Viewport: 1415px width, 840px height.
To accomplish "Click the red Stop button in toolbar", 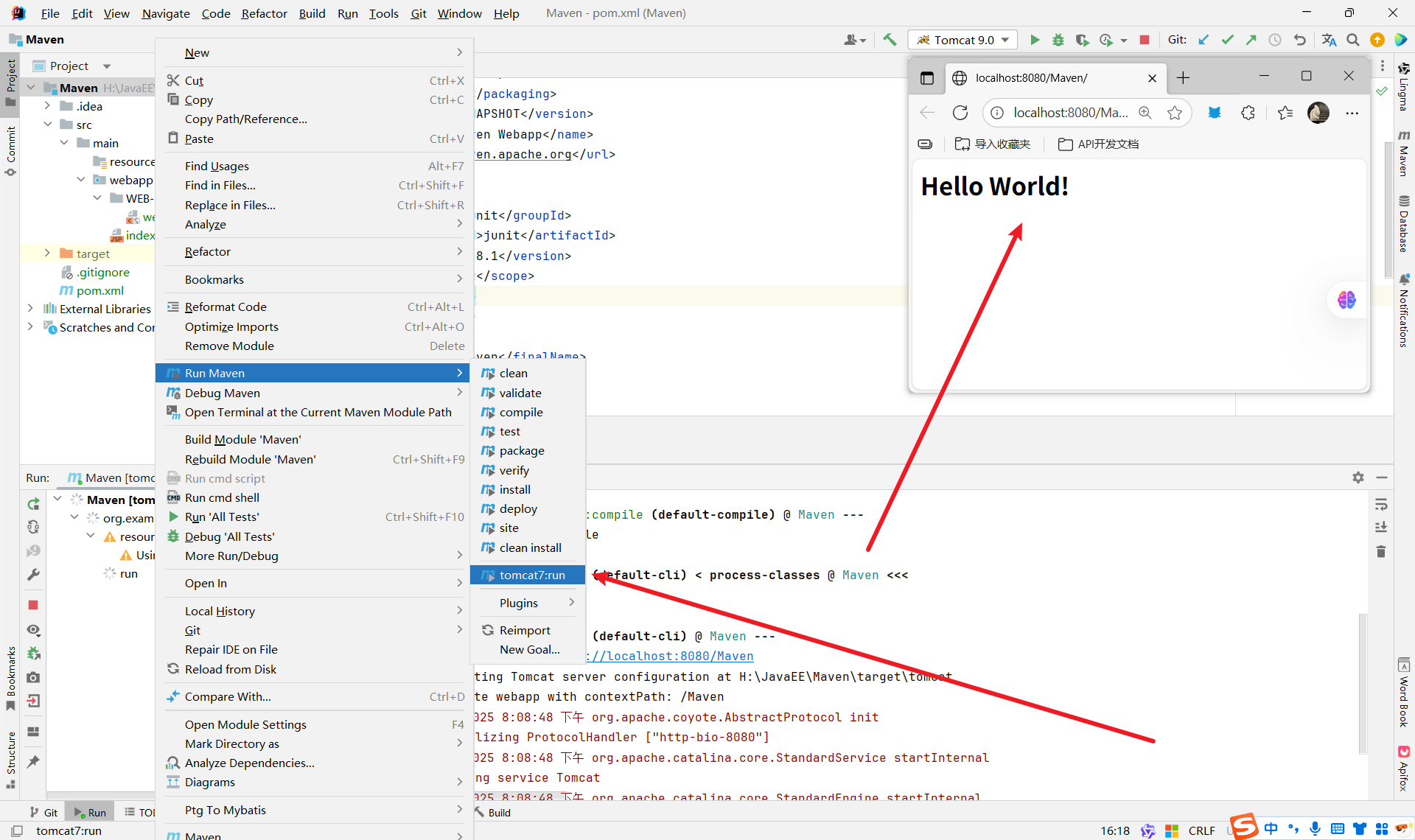I will coord(1145,40).
